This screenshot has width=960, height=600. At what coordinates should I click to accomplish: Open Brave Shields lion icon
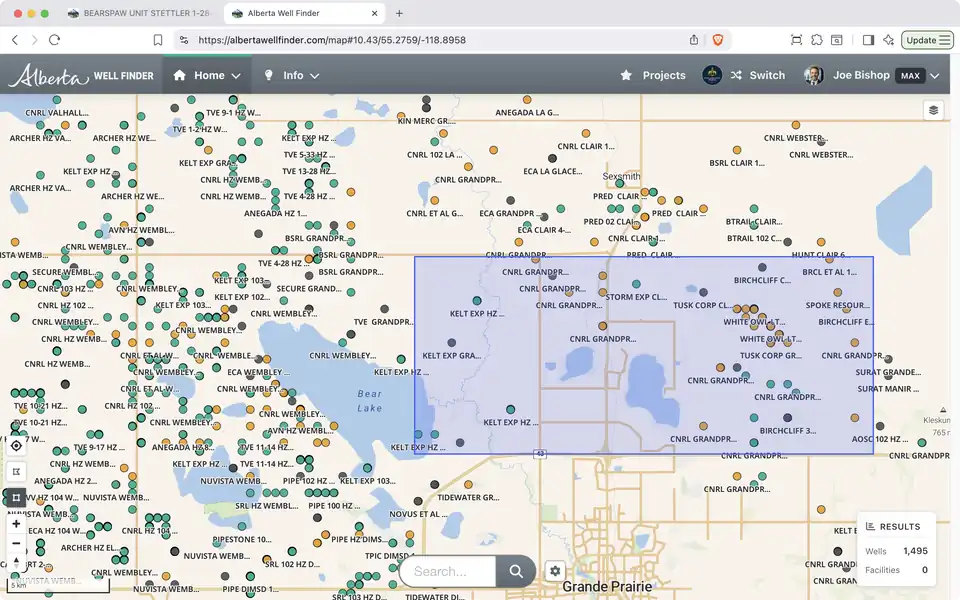point(718,40)
